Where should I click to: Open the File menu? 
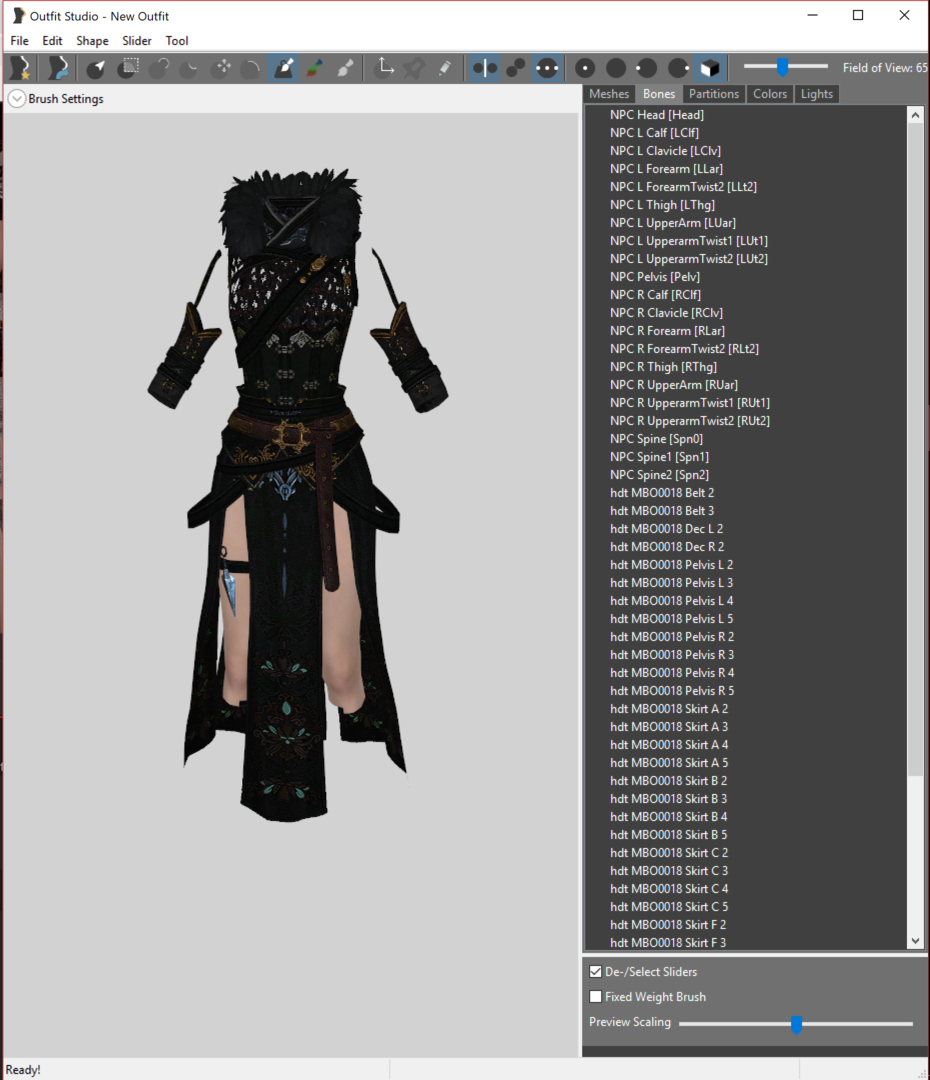coord(19,41)
